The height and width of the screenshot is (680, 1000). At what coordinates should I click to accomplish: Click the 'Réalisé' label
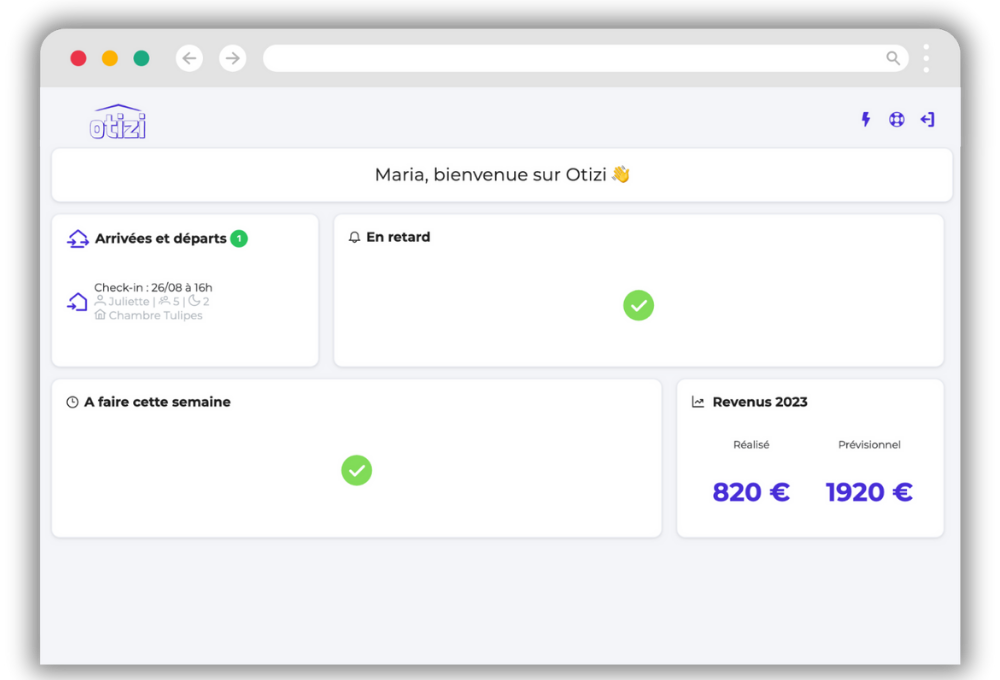tap(751, 445)
